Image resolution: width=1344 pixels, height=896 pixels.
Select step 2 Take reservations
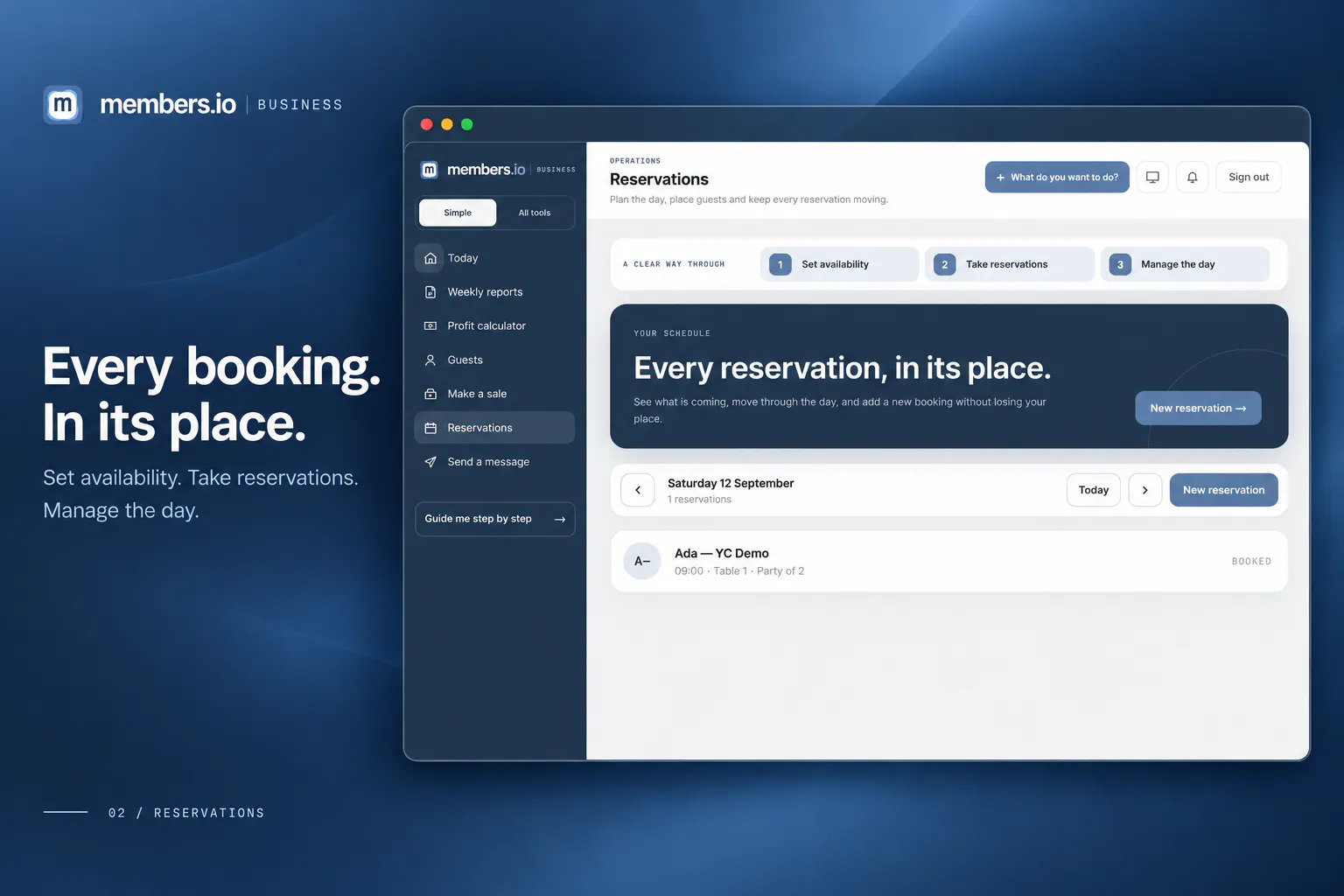pyautogui.click(x=1010, y=264)
